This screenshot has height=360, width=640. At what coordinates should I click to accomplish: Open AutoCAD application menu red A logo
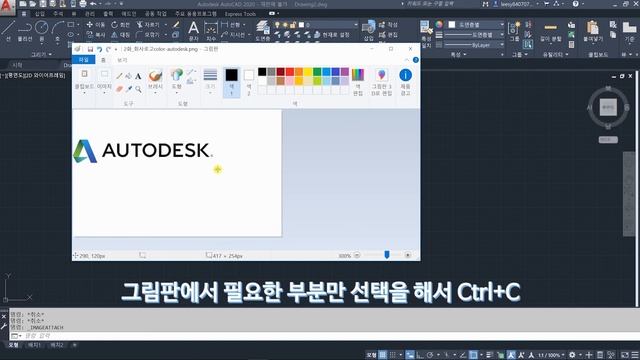coord(7,6)
